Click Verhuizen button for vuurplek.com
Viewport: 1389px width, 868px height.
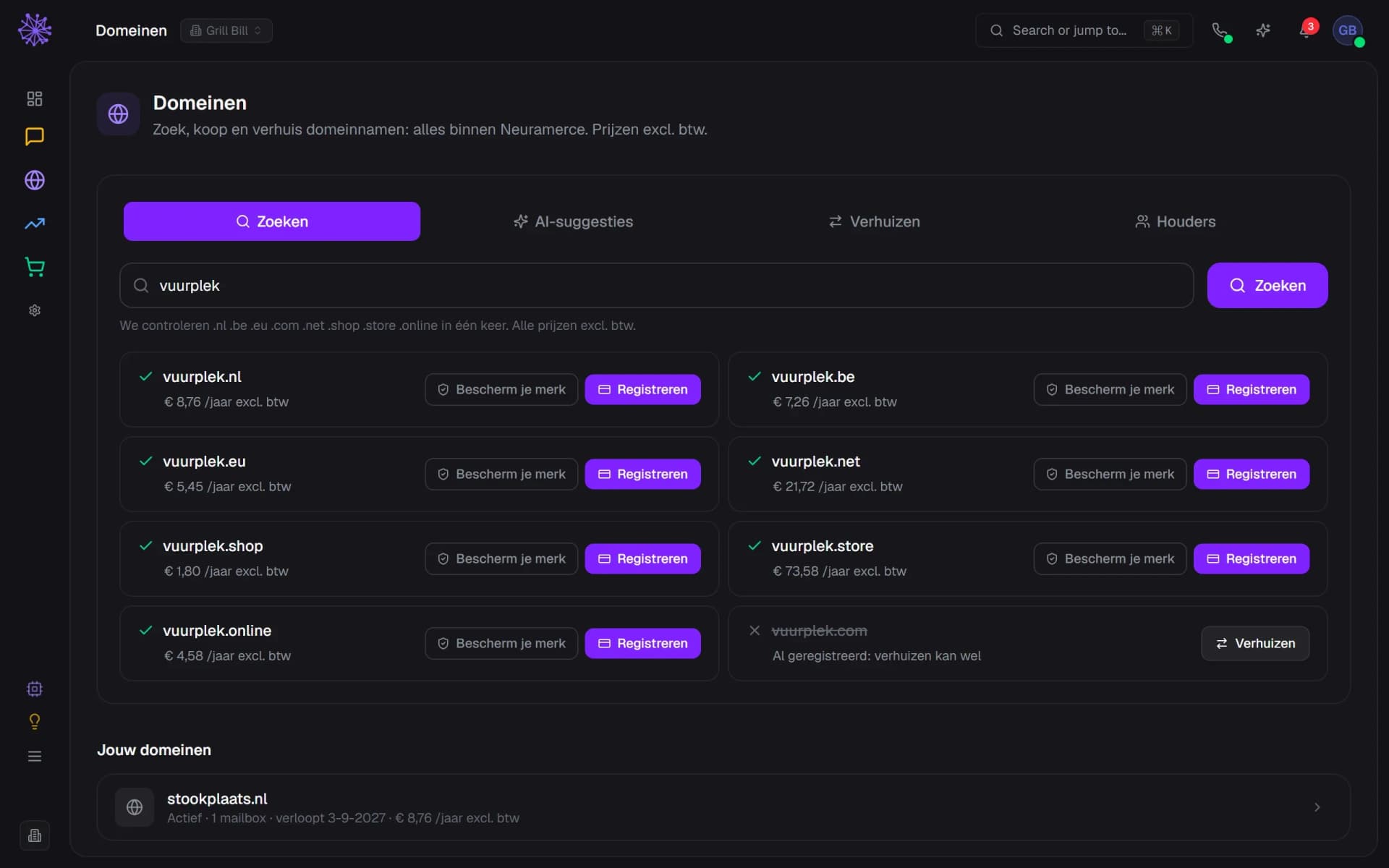[x=1255, y=643]
